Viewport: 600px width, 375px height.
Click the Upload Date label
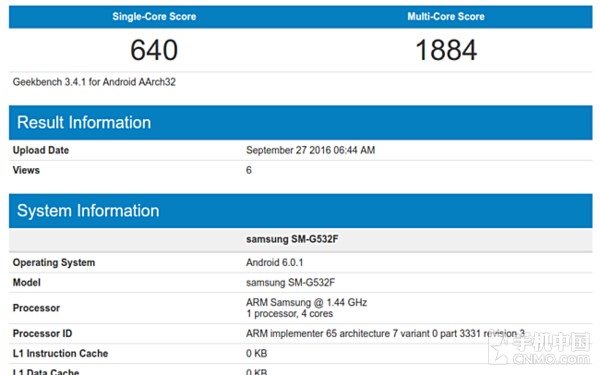point(41,150)
